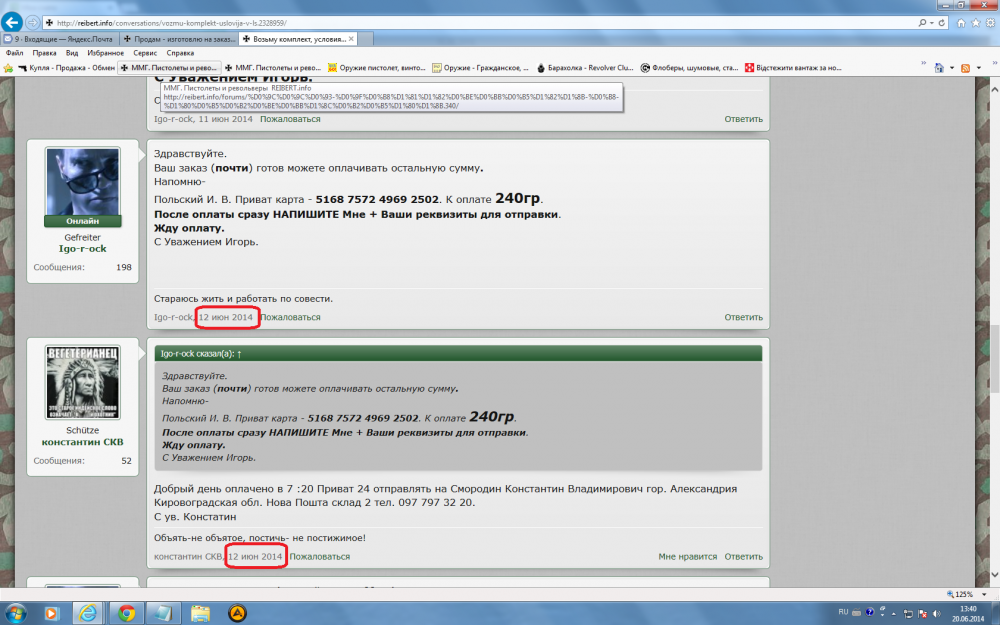
Task: Open Windows Media Player from taskbar
Action: pos(51,614)
